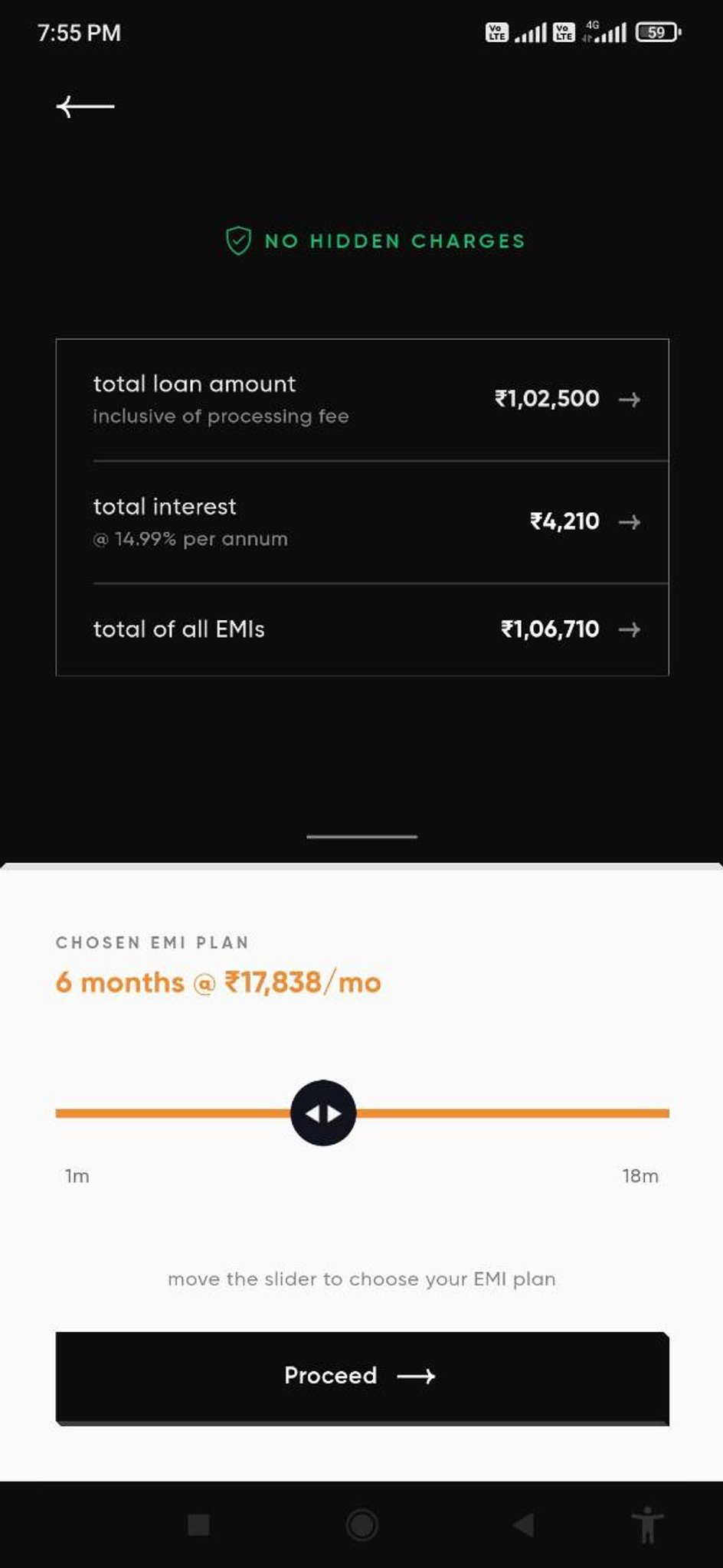Open total loan amount details arrow
This screenshot has height=1568, width=723.
point(629,399)
